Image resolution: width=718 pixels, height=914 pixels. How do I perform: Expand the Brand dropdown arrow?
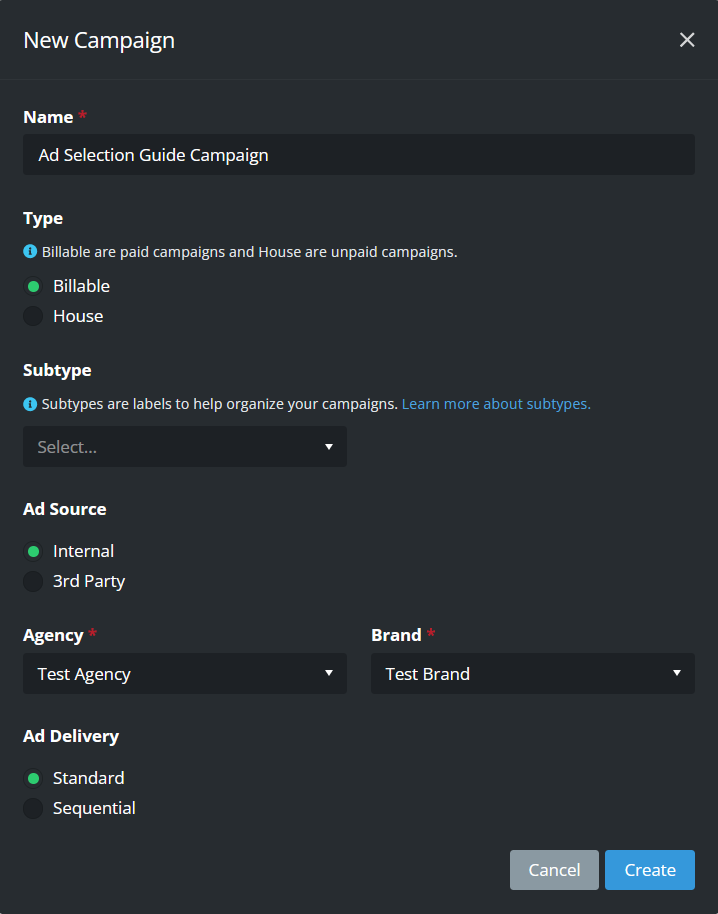(x=677, y=673)
